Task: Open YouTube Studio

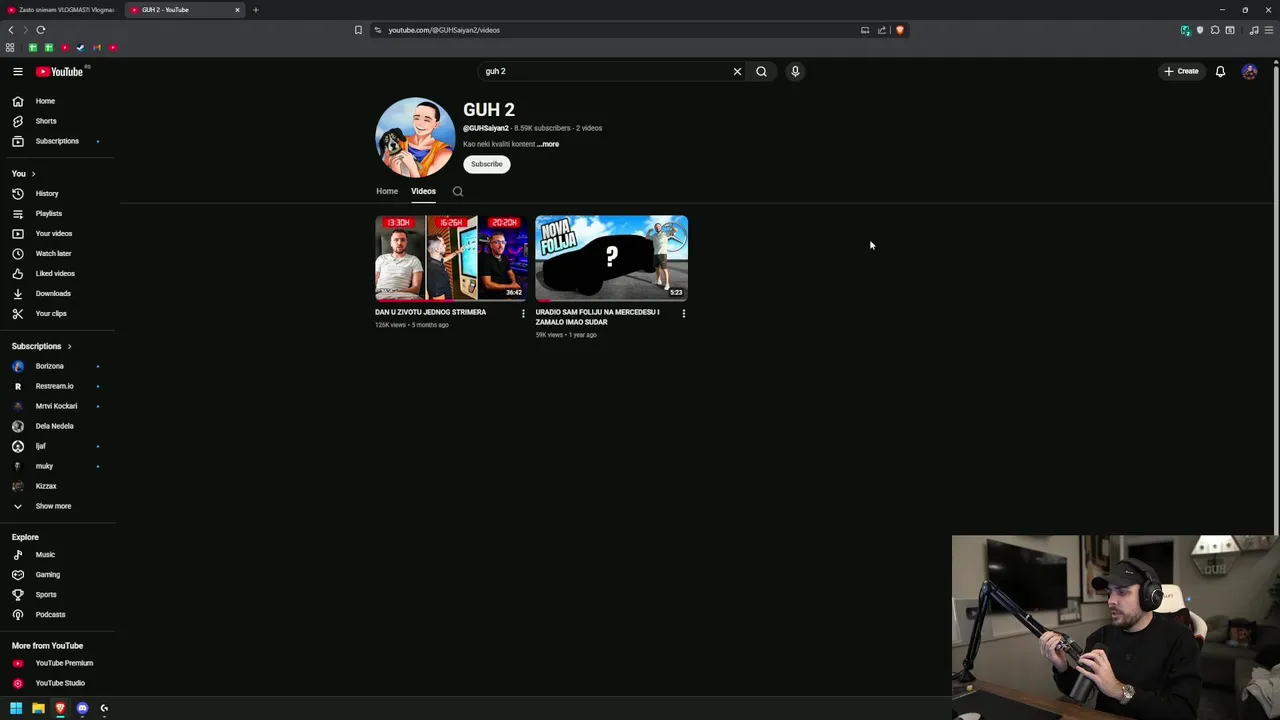Action: coord(57,683)
